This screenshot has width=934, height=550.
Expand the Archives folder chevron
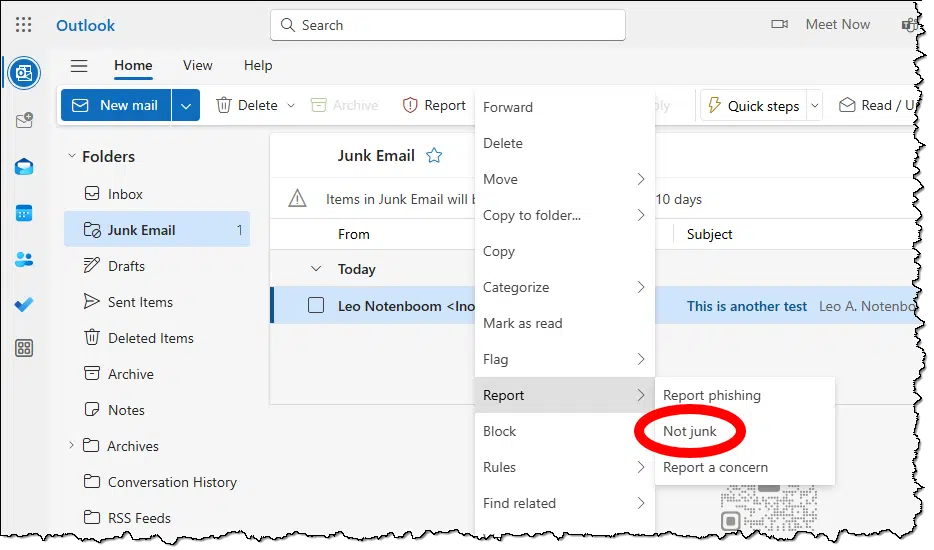71,445
